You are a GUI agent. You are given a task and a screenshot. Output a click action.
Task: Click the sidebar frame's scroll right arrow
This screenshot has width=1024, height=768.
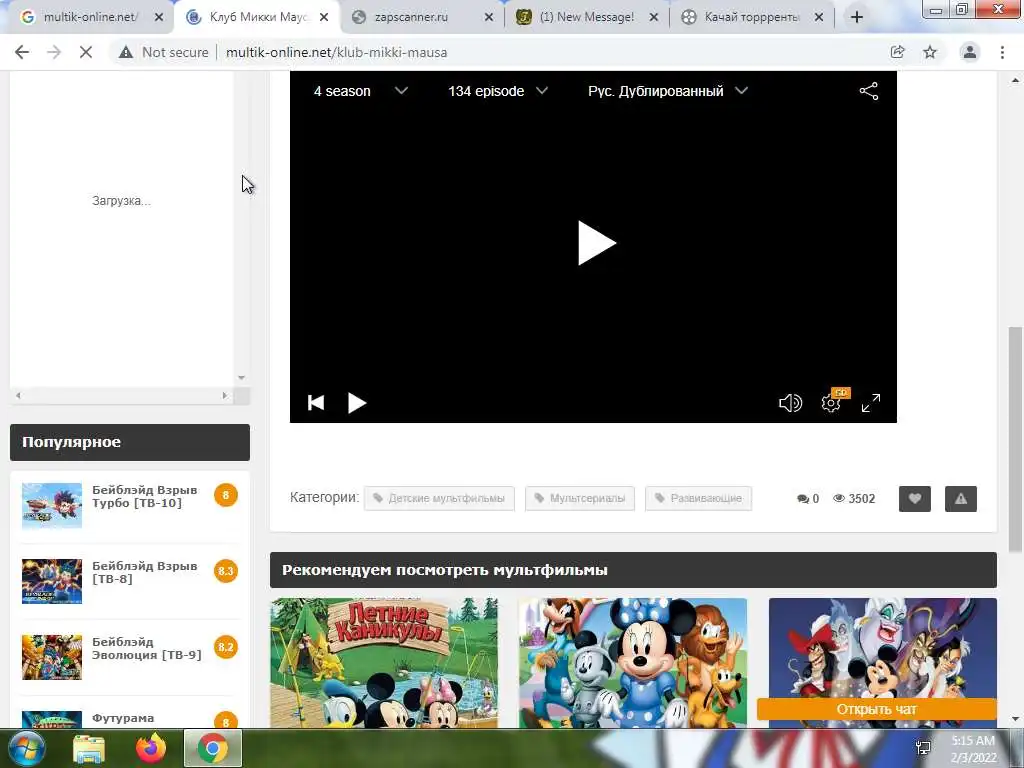pos(225,395)
